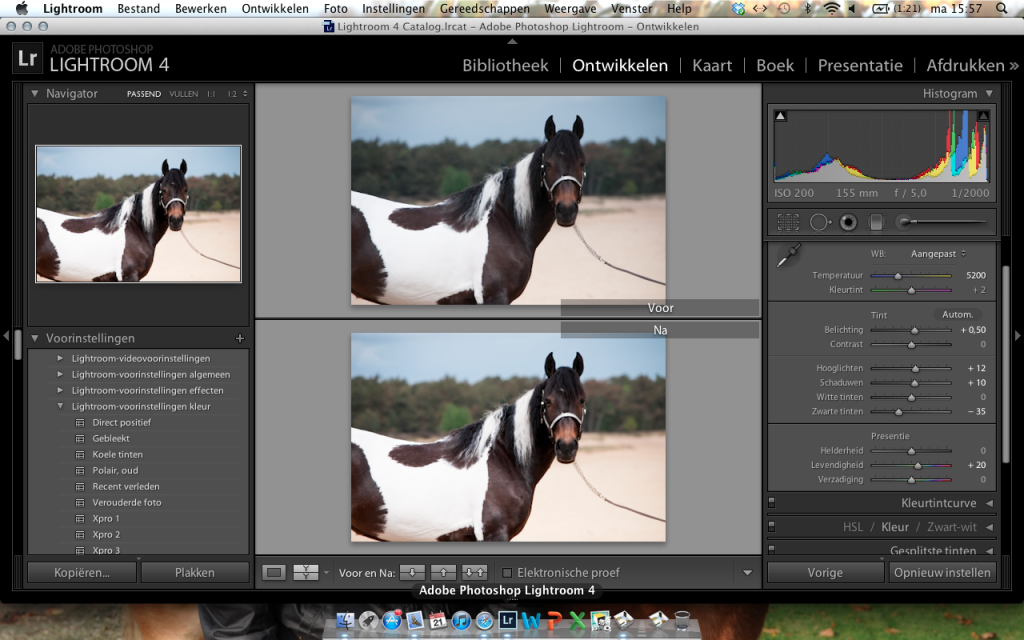The height and width of the screenshot is (640, 1024).
Task: Open the Gereedschappen menu
Action: click(485, 8)
